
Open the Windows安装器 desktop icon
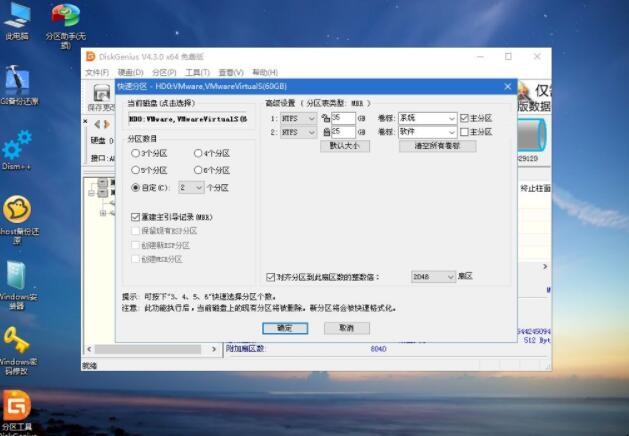(17, 284)
